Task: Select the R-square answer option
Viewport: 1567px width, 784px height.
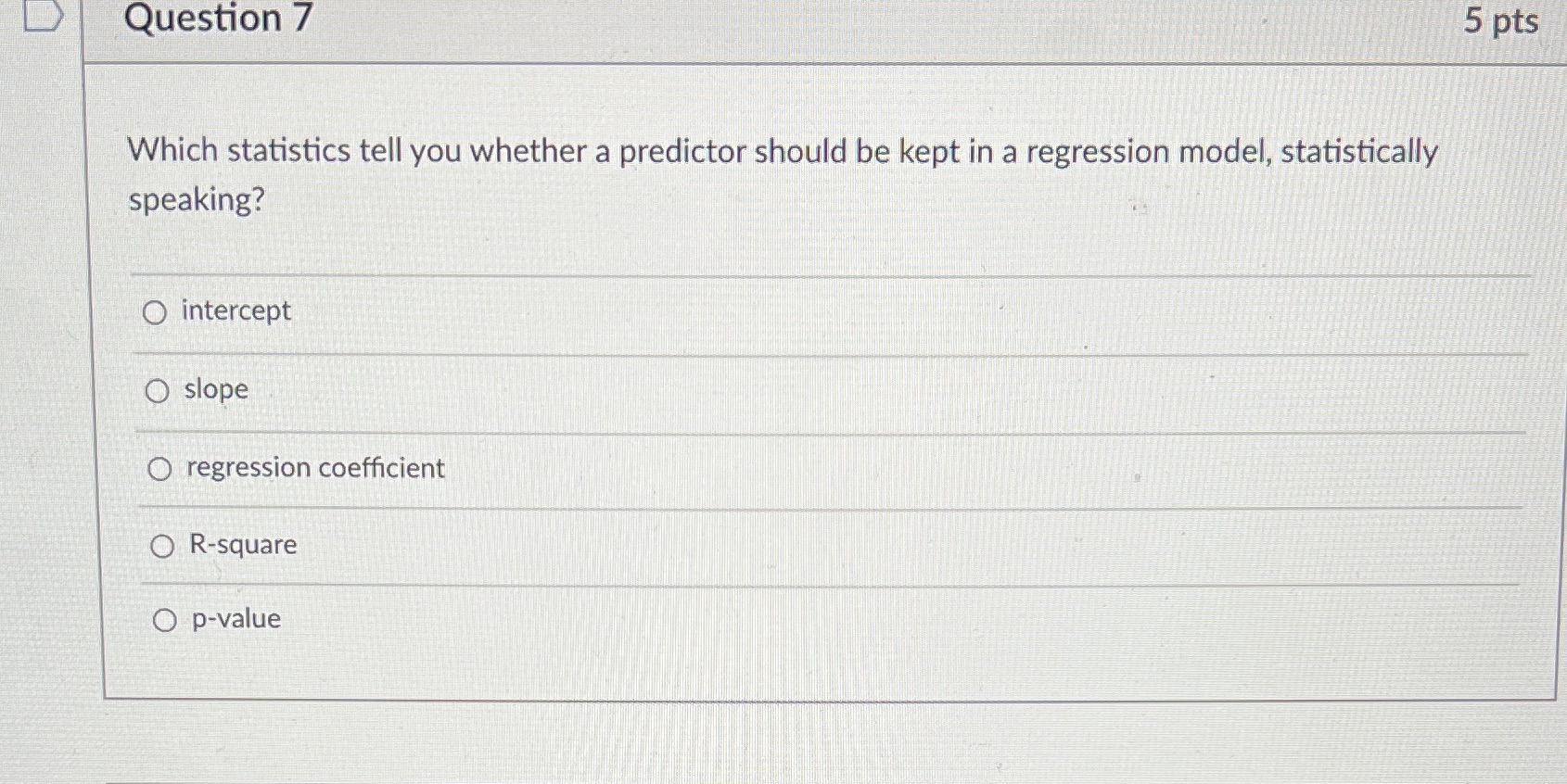Action: (x=161, y=546)
